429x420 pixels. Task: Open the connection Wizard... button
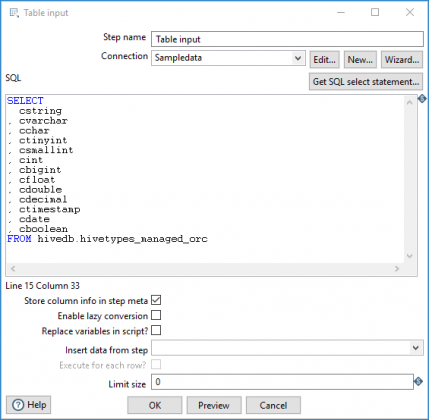[402, 60]
